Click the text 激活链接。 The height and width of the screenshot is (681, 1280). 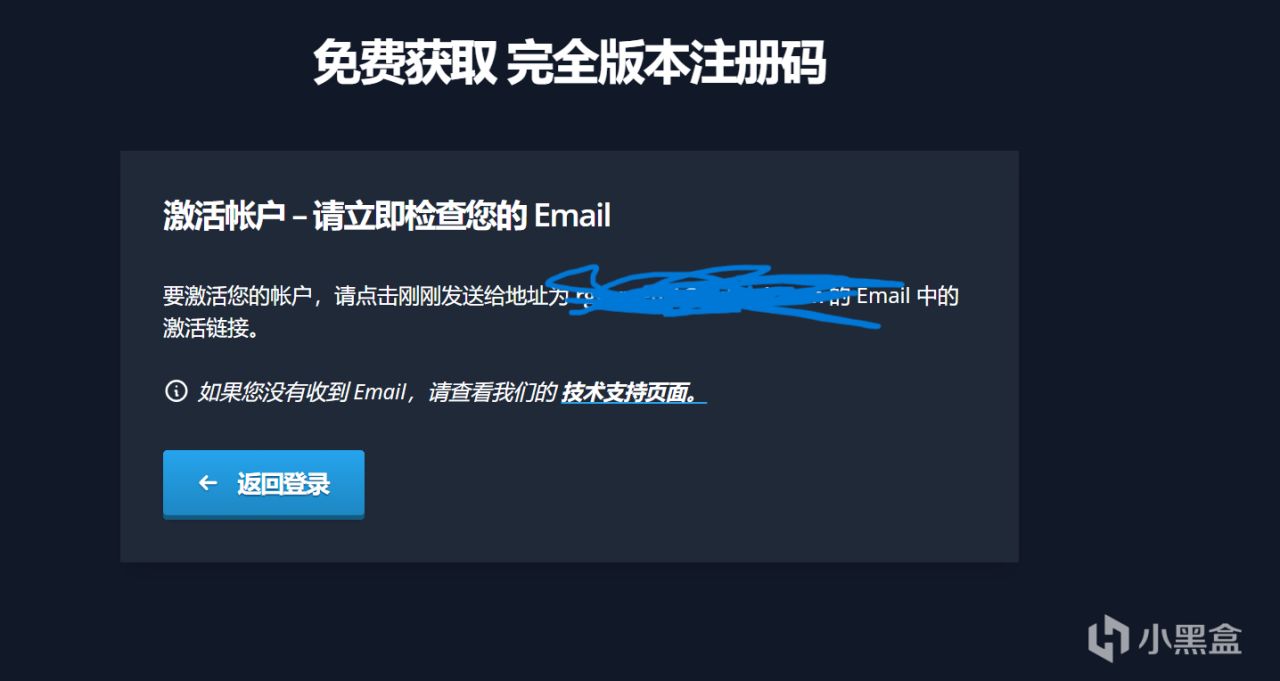(211, 327)
